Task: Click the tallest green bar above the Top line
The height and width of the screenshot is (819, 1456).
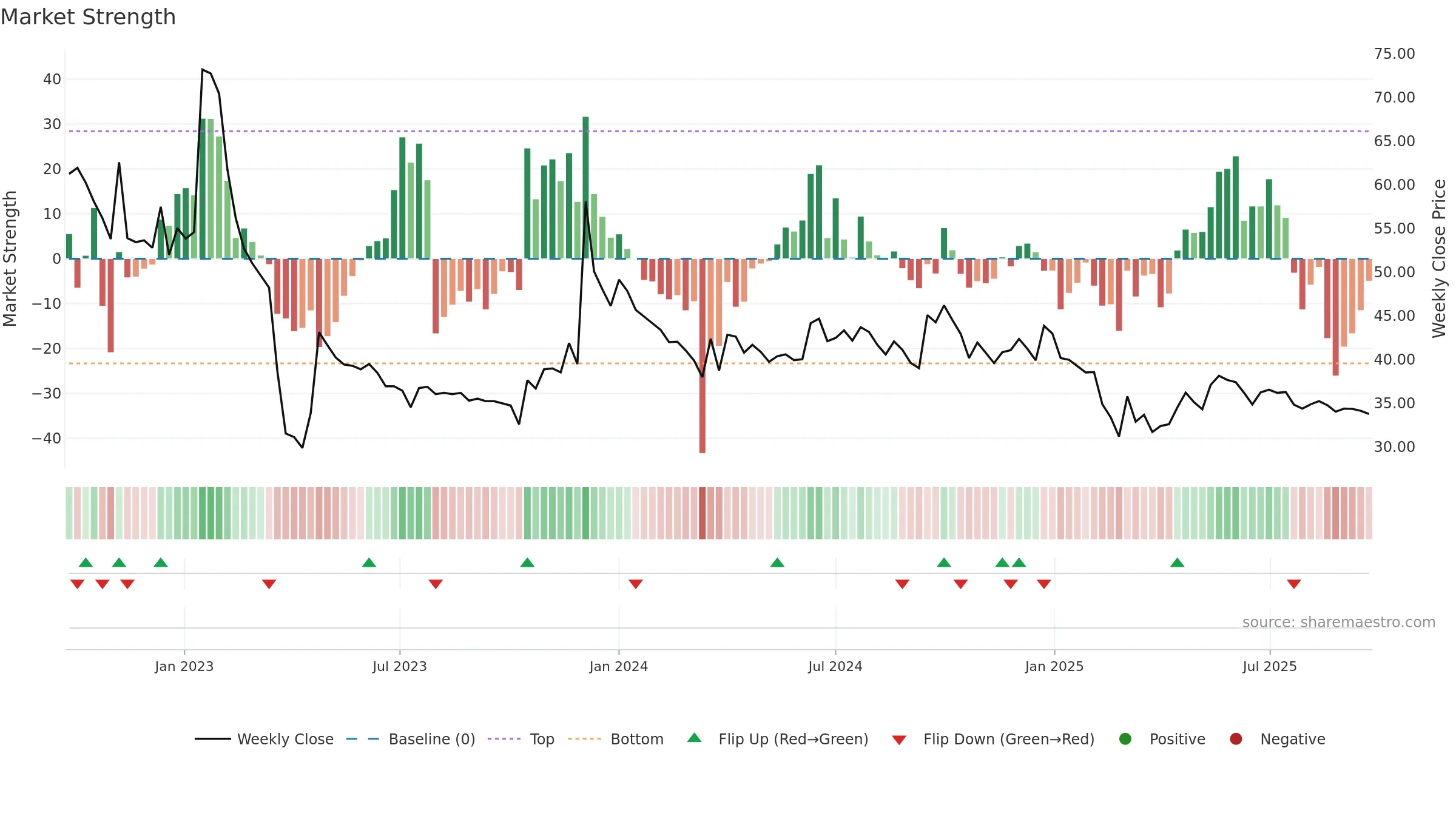Action: tap(585, 187)
